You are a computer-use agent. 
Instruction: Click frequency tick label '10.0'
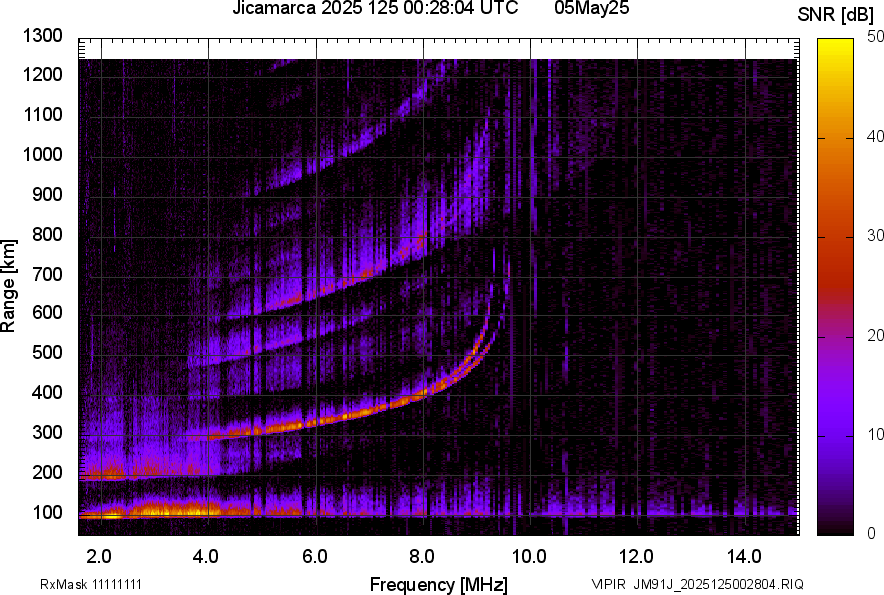point(529,557)
